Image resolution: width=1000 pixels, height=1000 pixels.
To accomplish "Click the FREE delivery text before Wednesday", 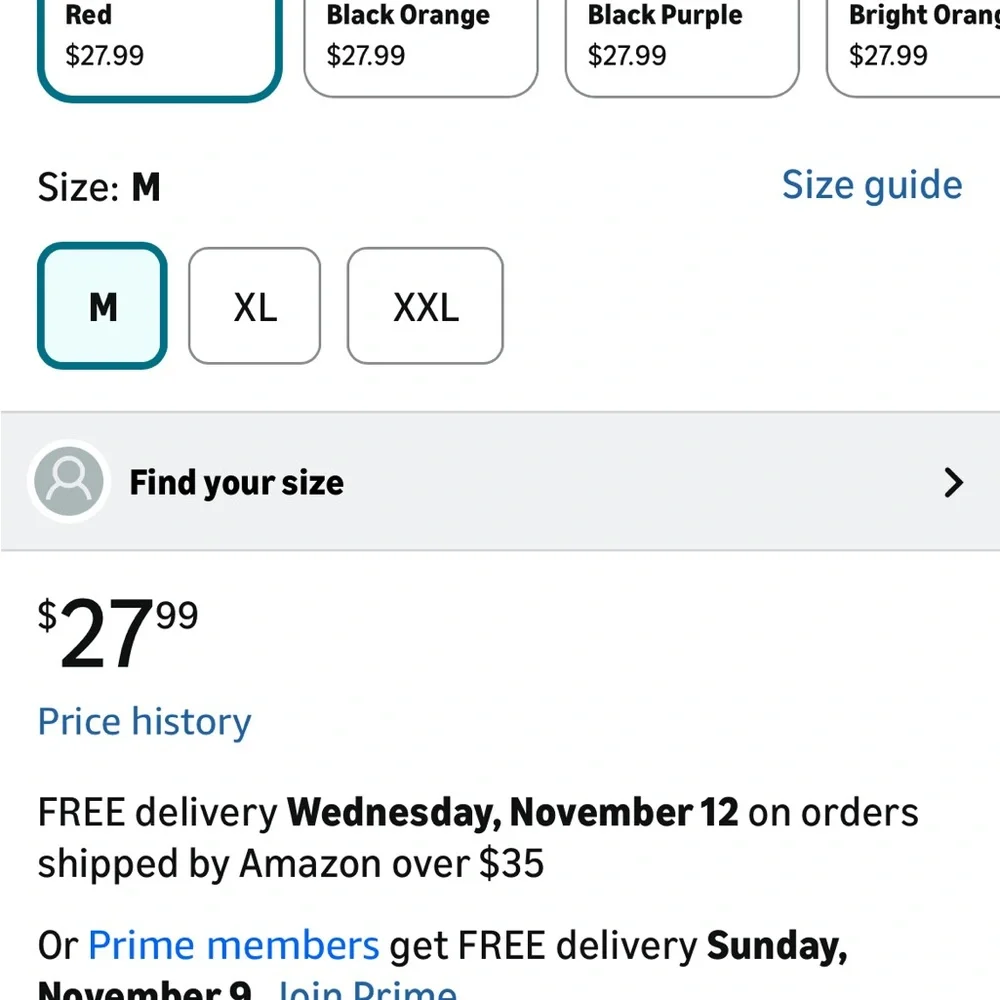I will [x=157, y=812].
